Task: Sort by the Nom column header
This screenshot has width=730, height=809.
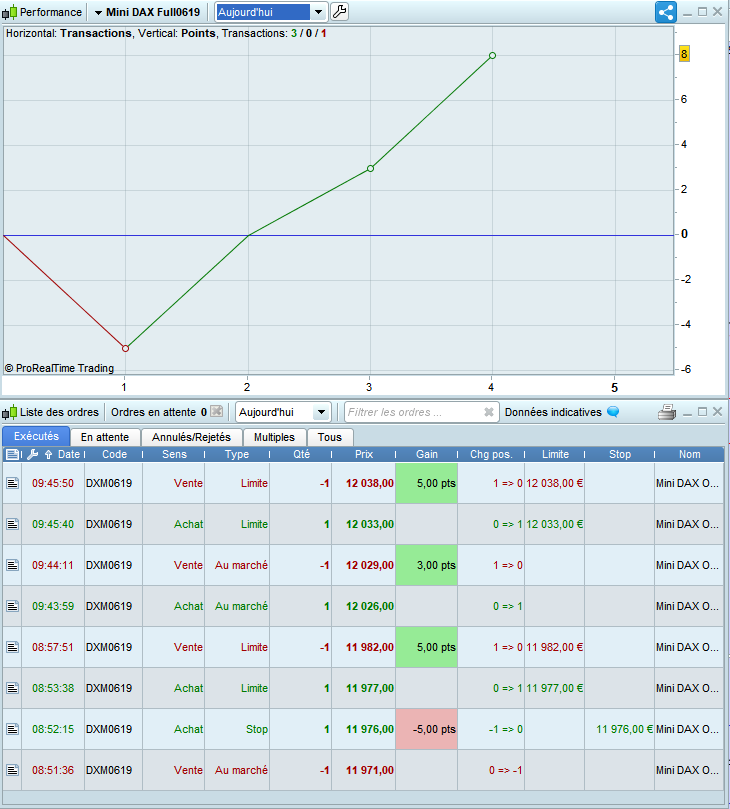Action: (x=689, y=455)
